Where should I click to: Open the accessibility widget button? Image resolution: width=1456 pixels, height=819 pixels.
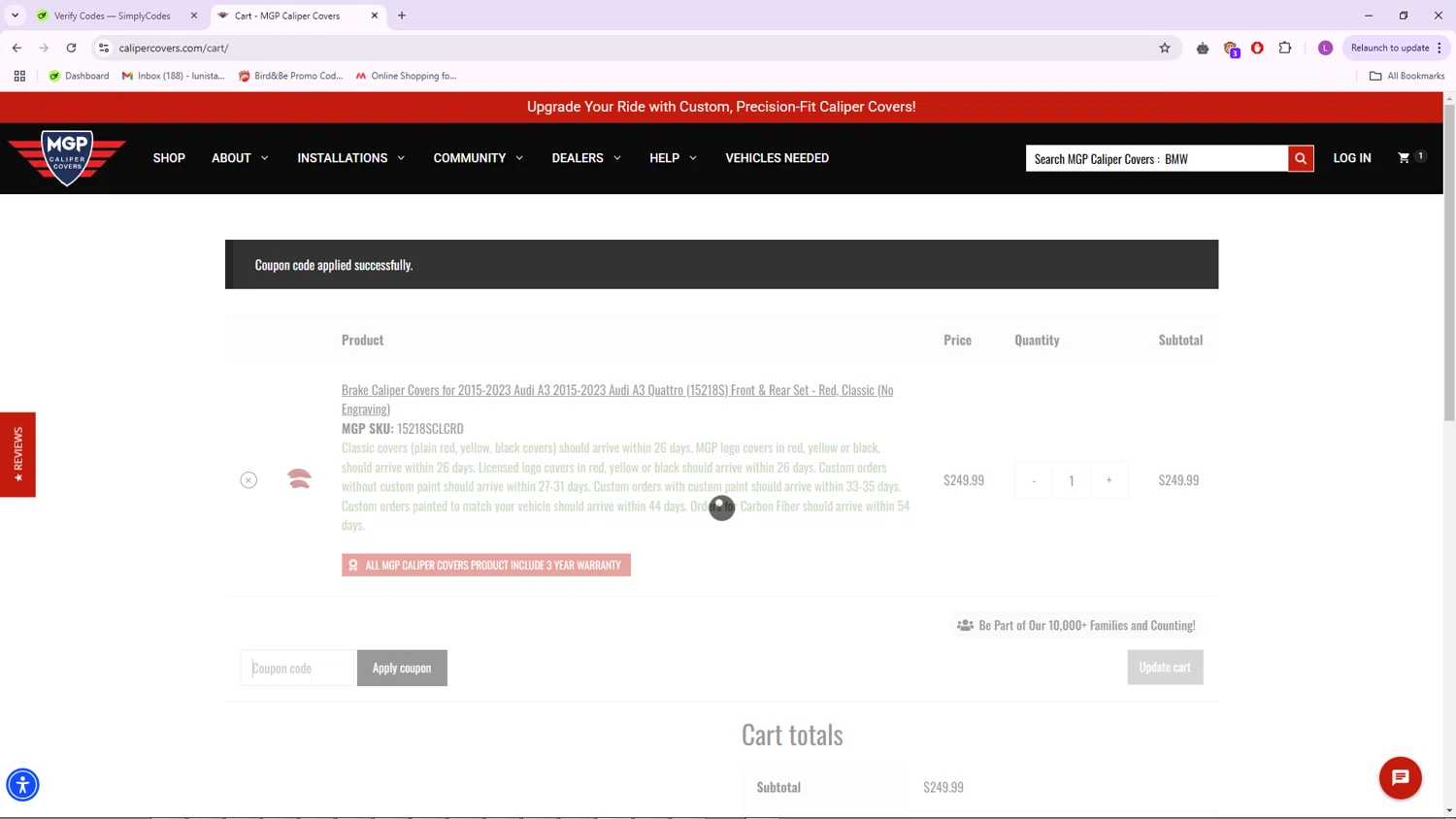pos(22,784)
